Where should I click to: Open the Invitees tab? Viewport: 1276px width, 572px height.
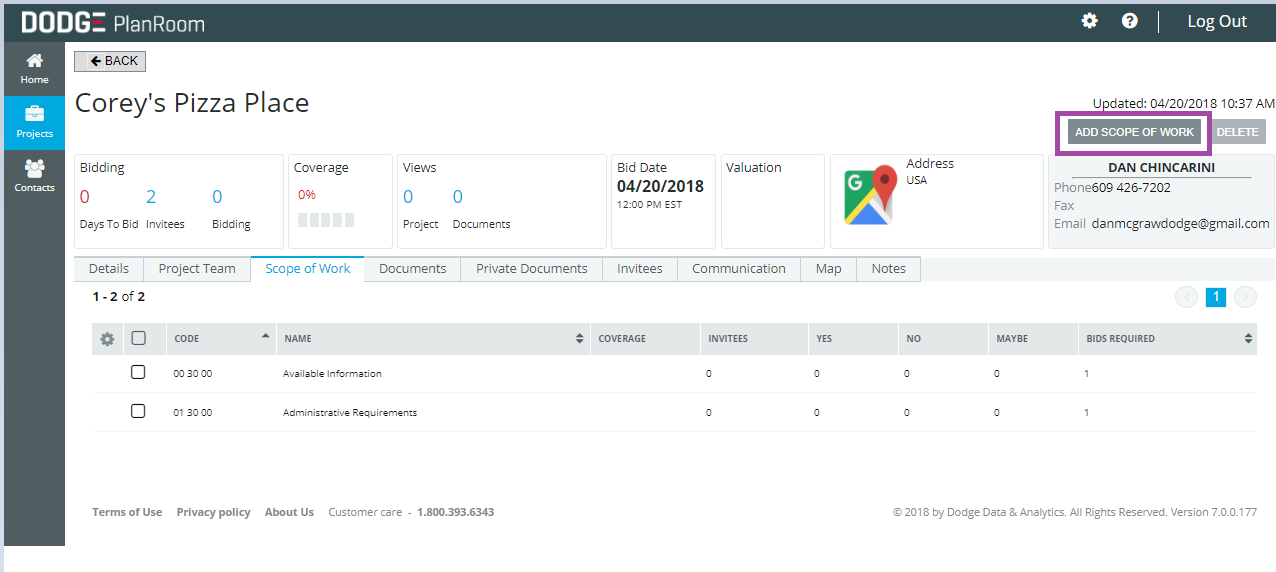point(639,269)
